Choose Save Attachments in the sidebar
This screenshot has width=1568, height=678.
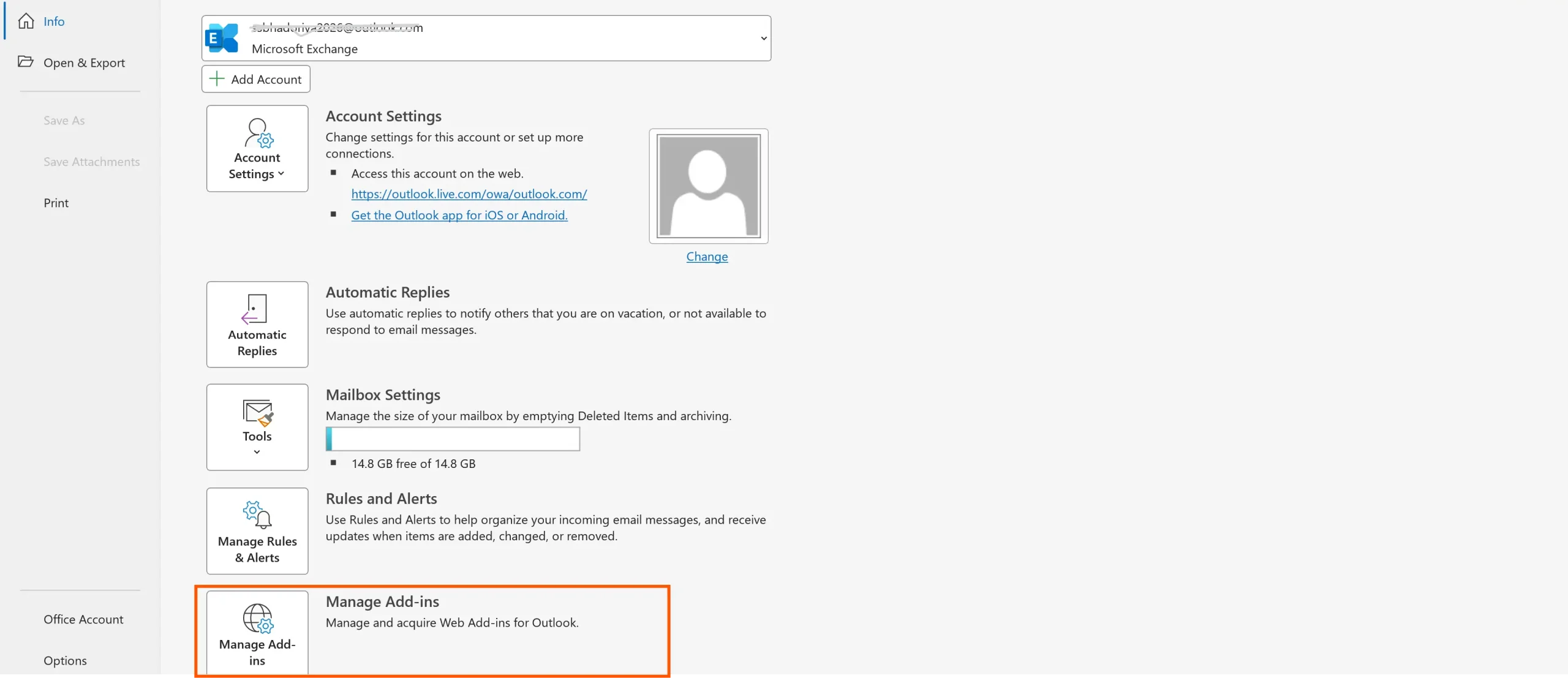pos(92,162)
